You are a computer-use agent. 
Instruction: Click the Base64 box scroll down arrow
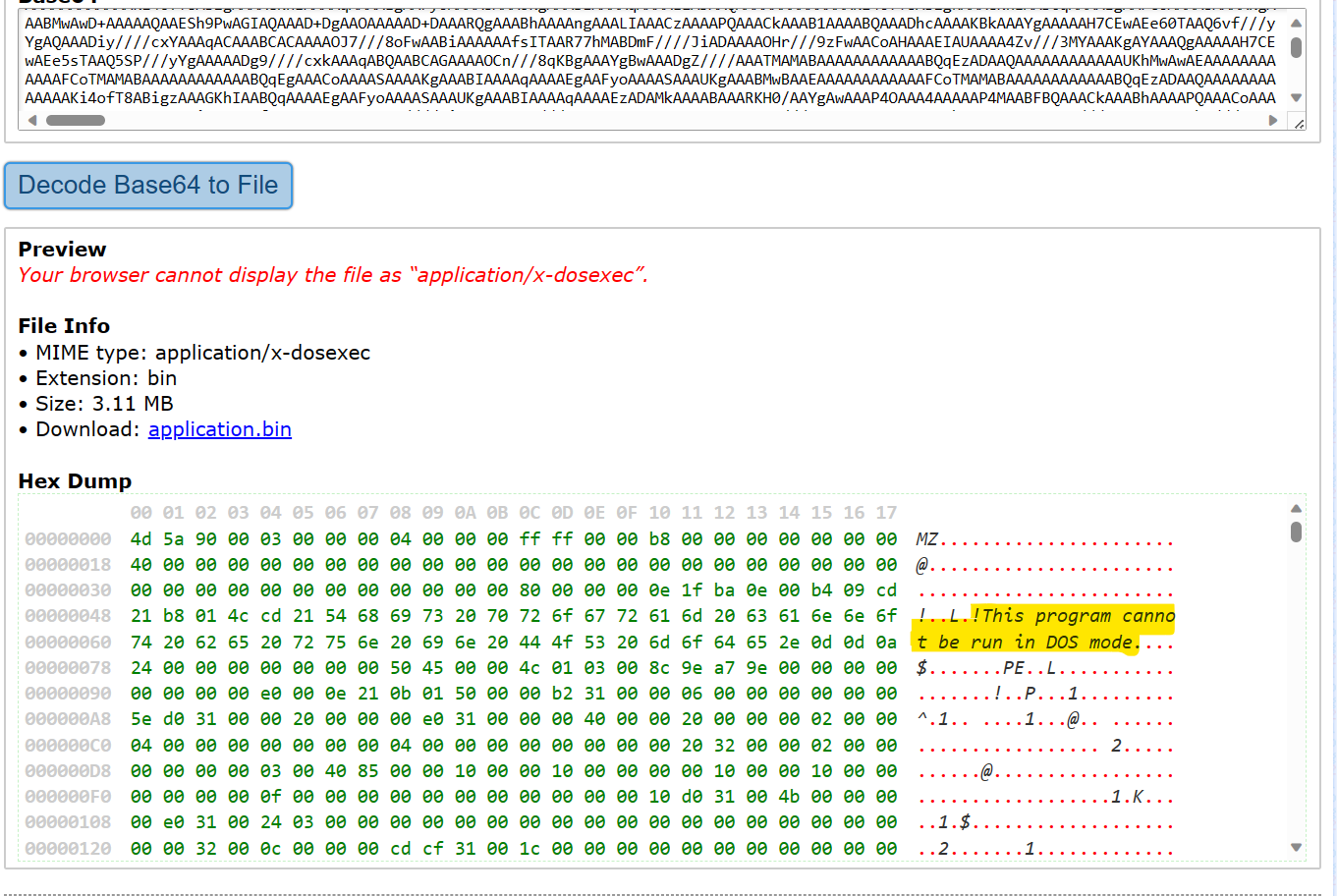1296,97
